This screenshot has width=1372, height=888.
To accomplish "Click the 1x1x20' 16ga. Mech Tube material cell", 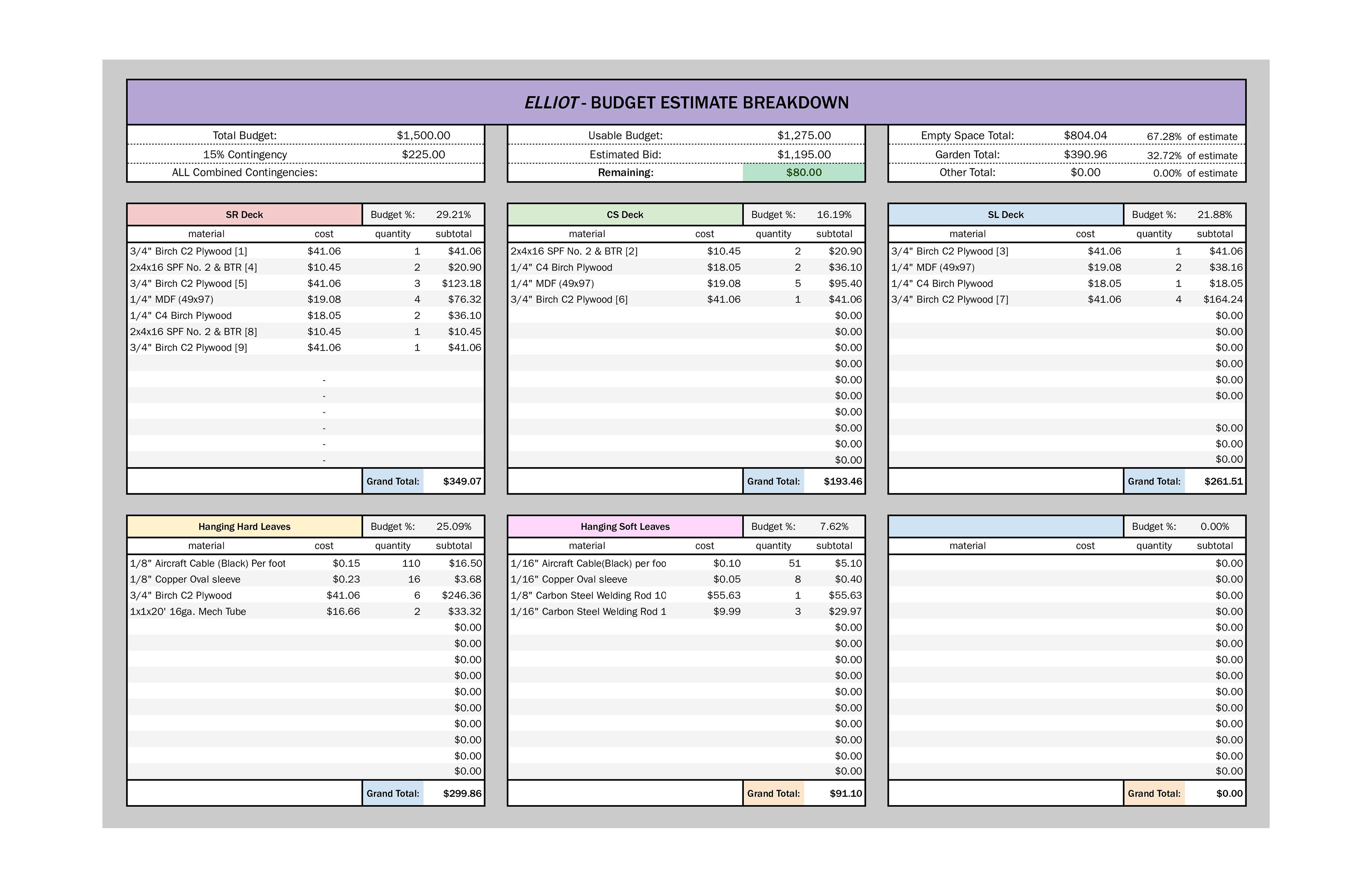I will coord(188,612).
